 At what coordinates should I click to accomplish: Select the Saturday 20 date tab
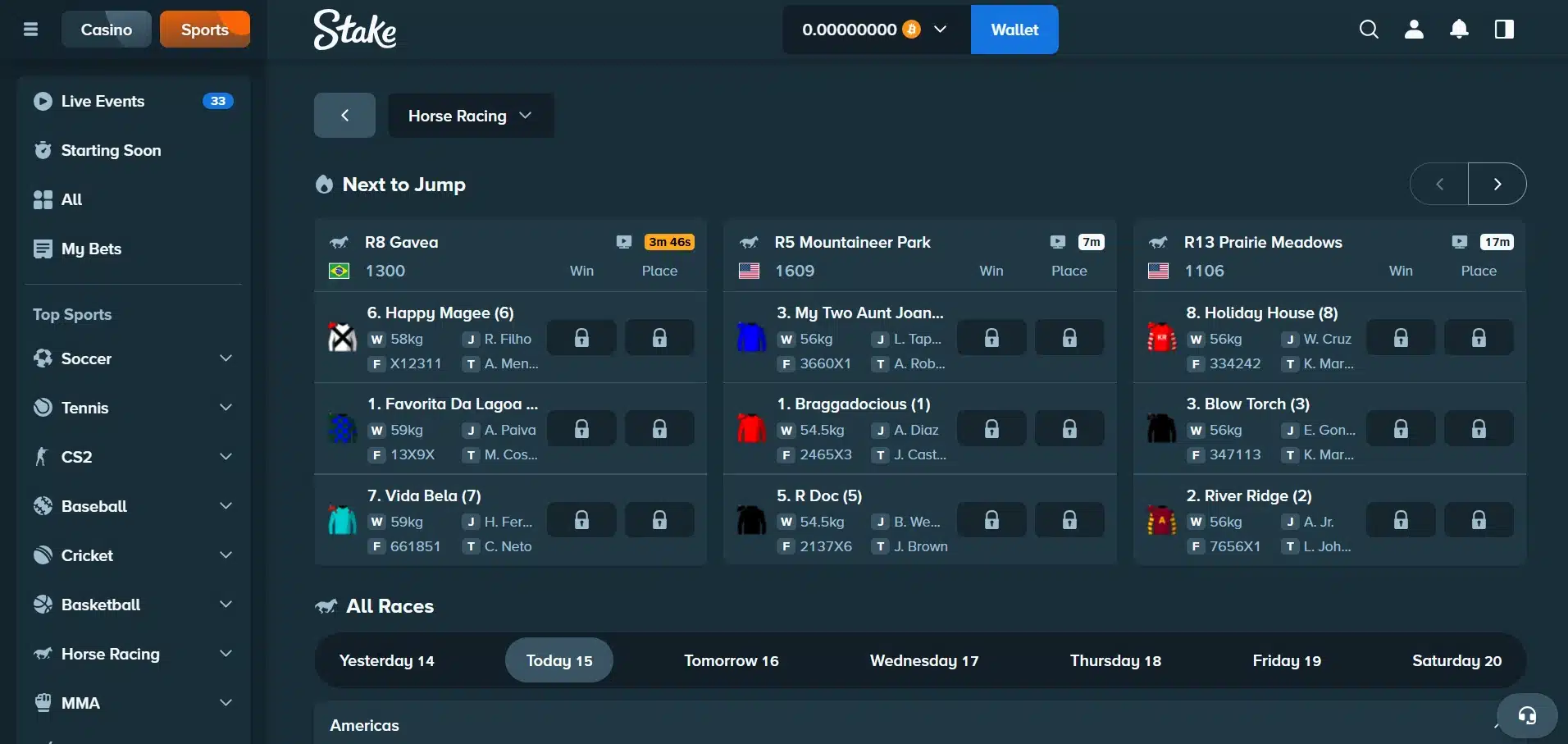pyautogui.click(x=1456, y=660)
